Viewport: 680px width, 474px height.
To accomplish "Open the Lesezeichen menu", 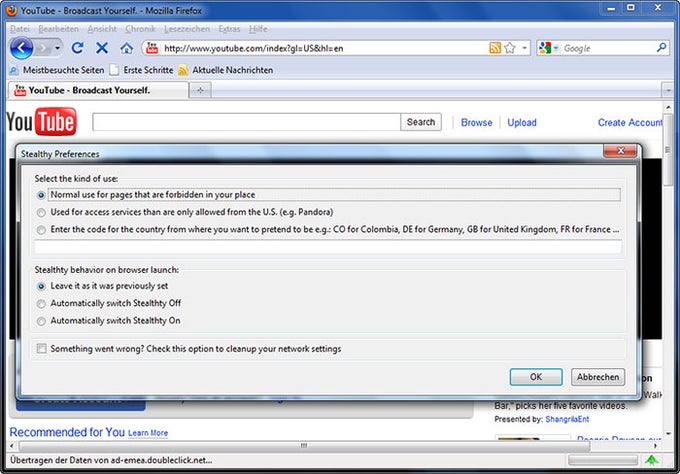I will point(187,29).
